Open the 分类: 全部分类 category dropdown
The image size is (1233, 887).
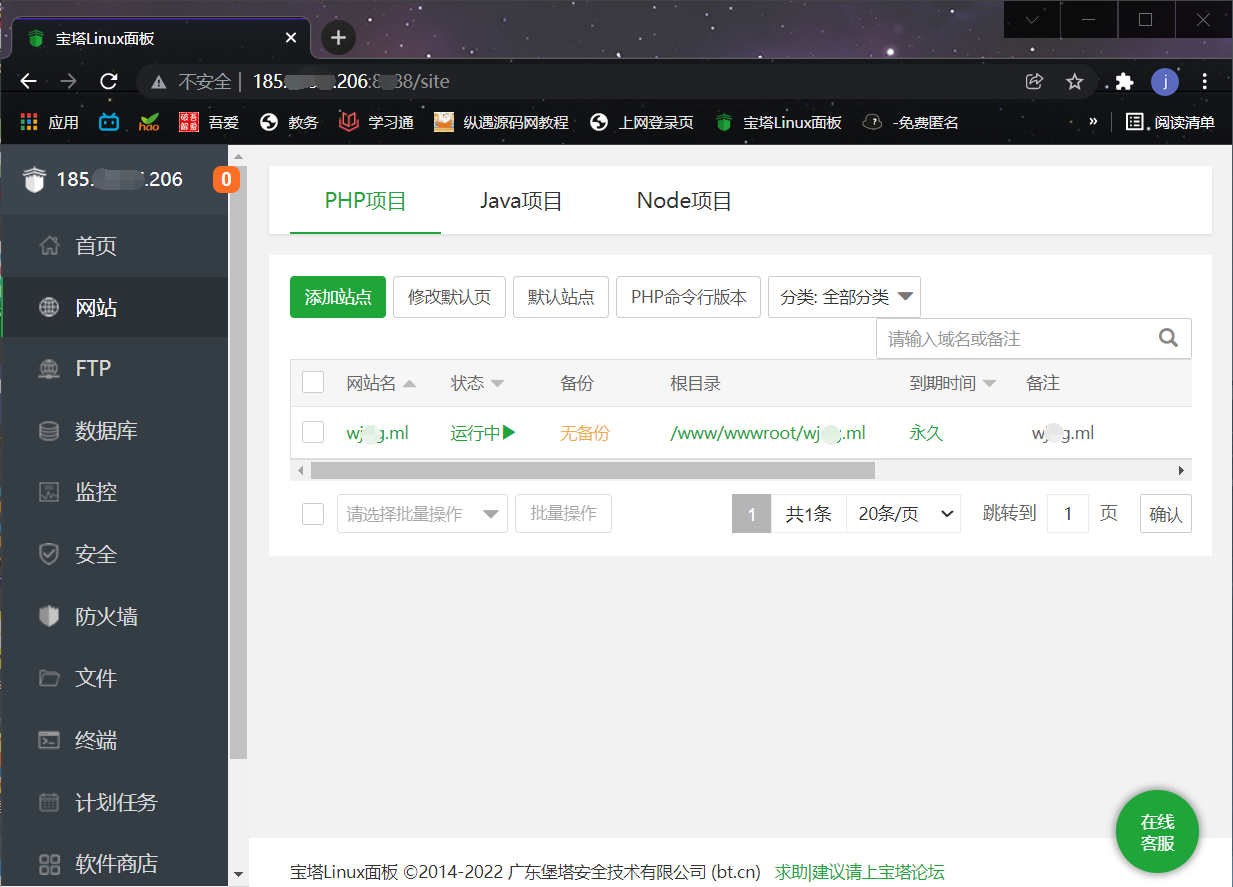844,297
